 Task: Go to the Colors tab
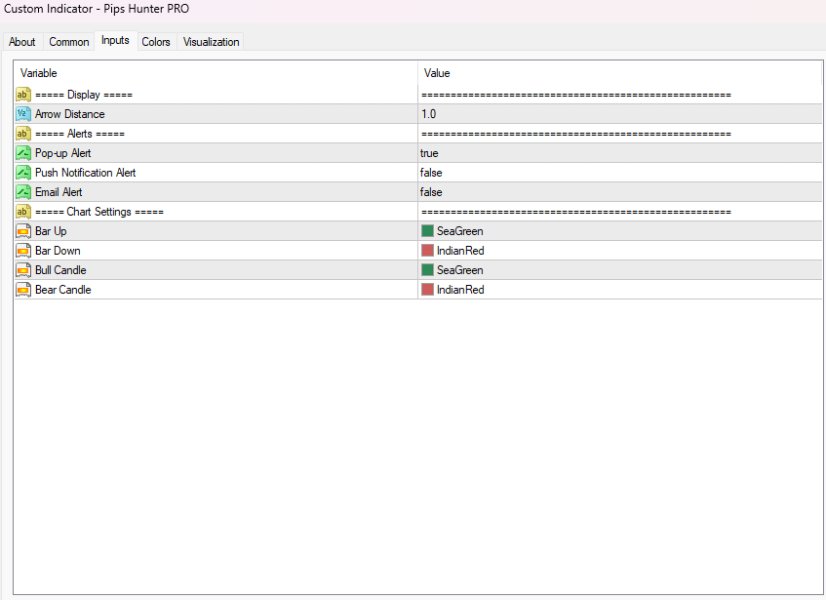tap(156, 42)
